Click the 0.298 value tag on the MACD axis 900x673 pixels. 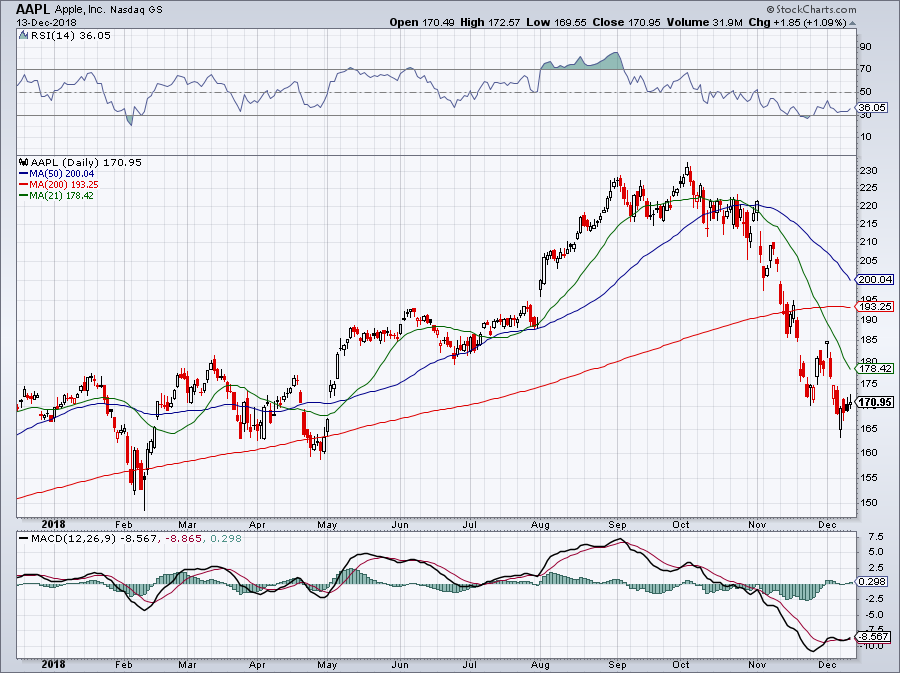(x=872, y=582)
